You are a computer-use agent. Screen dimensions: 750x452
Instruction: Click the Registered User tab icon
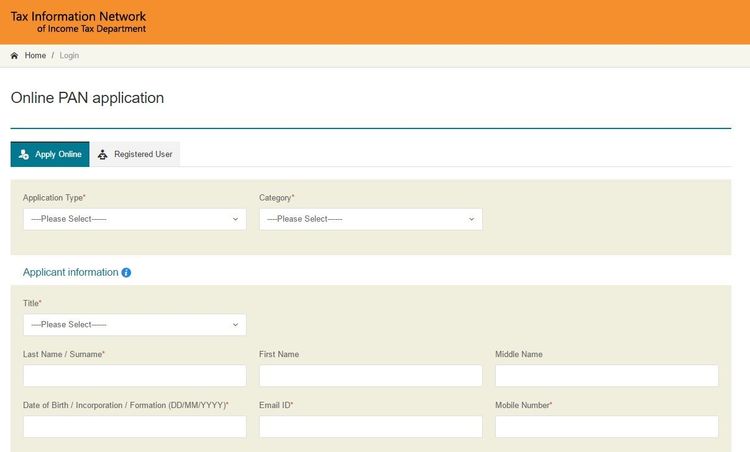coord(103,154)
